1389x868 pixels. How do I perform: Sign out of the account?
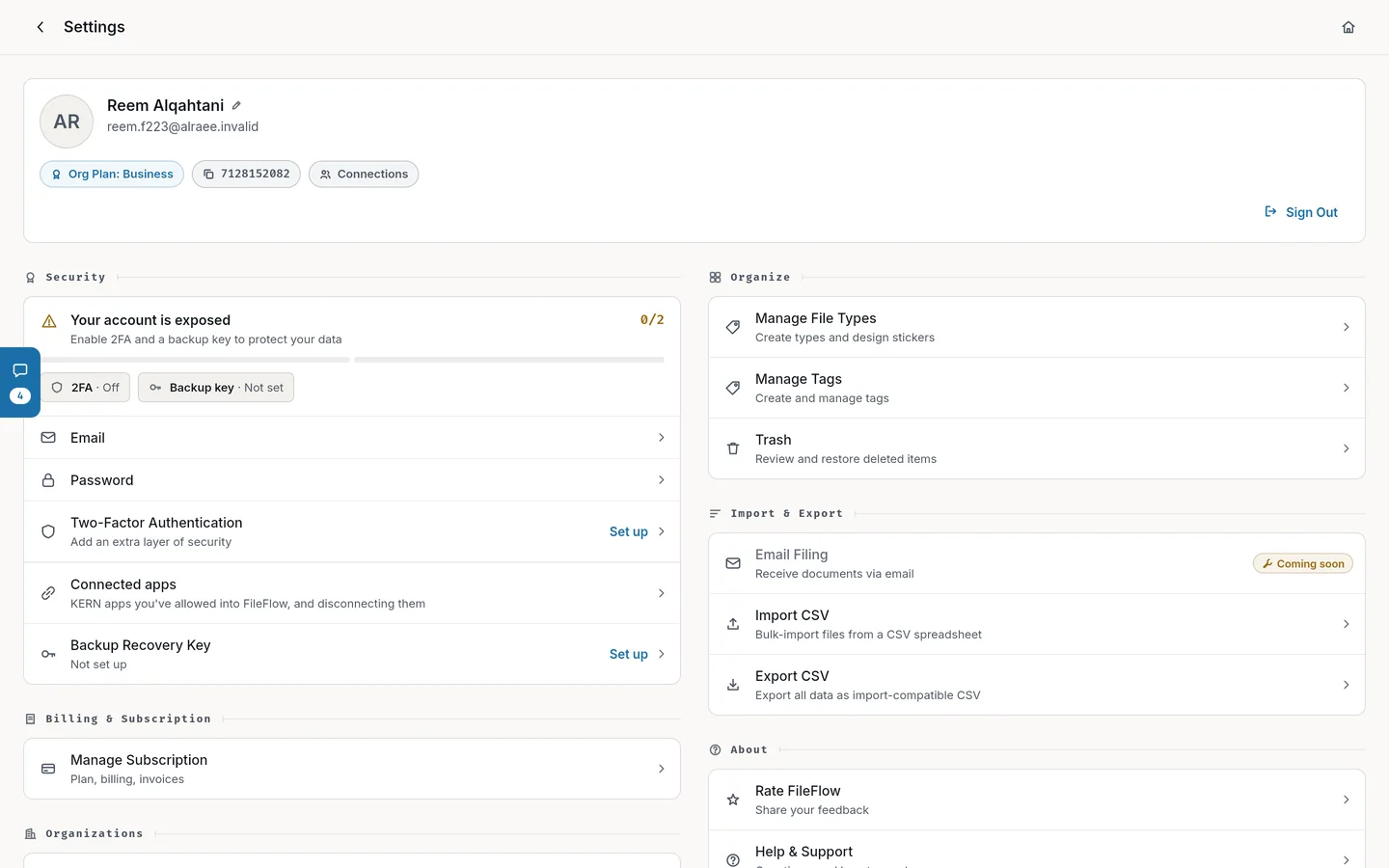point(1301,212)
